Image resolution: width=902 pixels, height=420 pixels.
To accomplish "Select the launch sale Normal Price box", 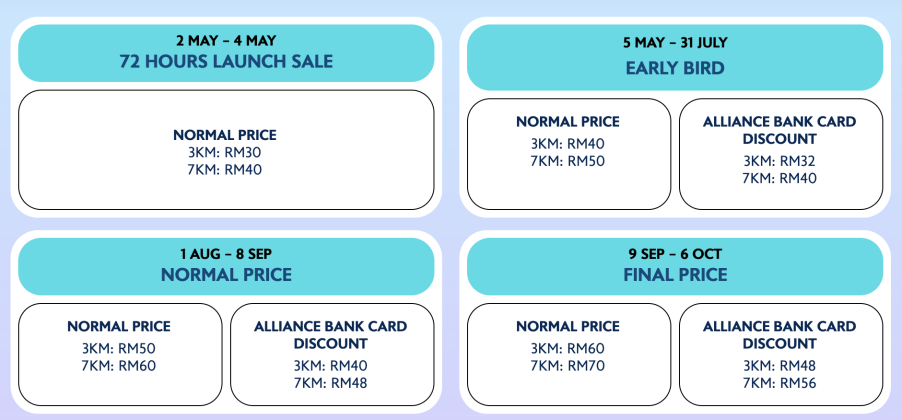I will 226,150.
